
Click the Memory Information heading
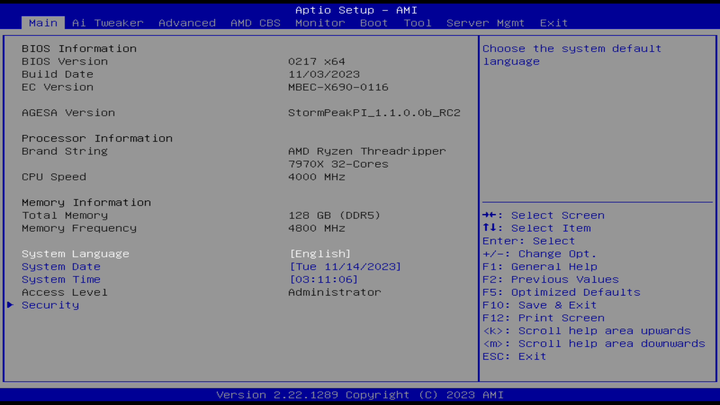point(86,202)
